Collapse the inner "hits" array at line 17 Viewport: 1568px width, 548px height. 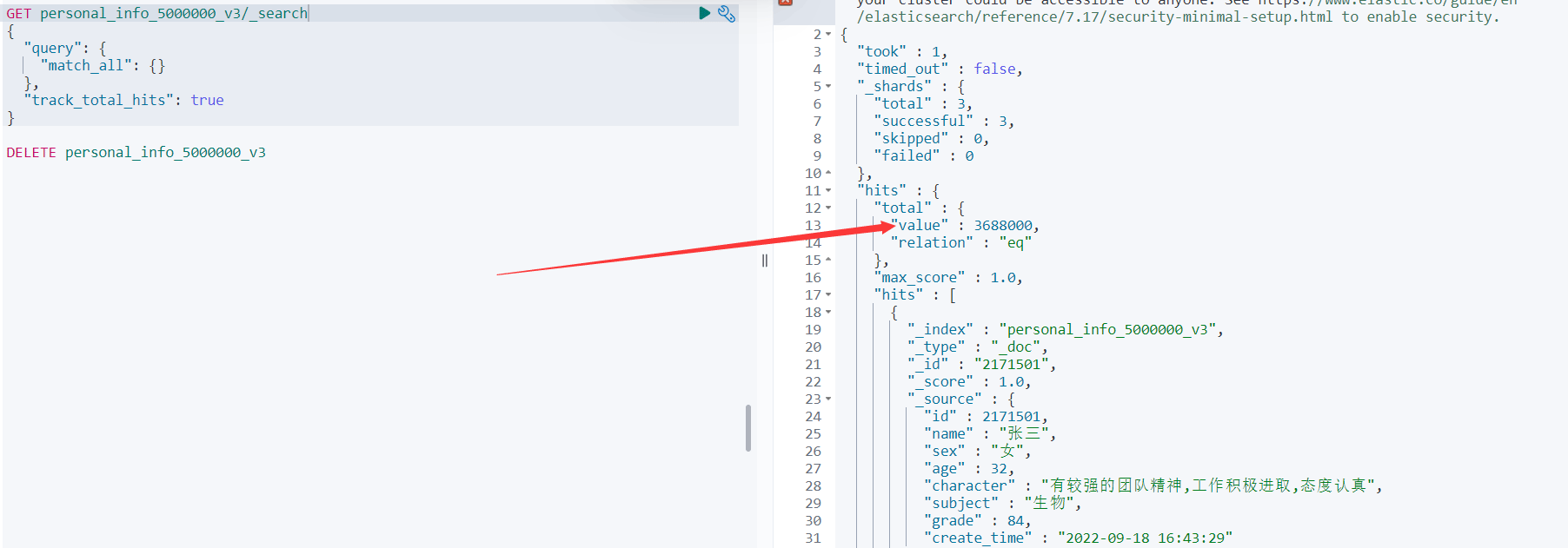pyautogui.click(x=828, y=295)
